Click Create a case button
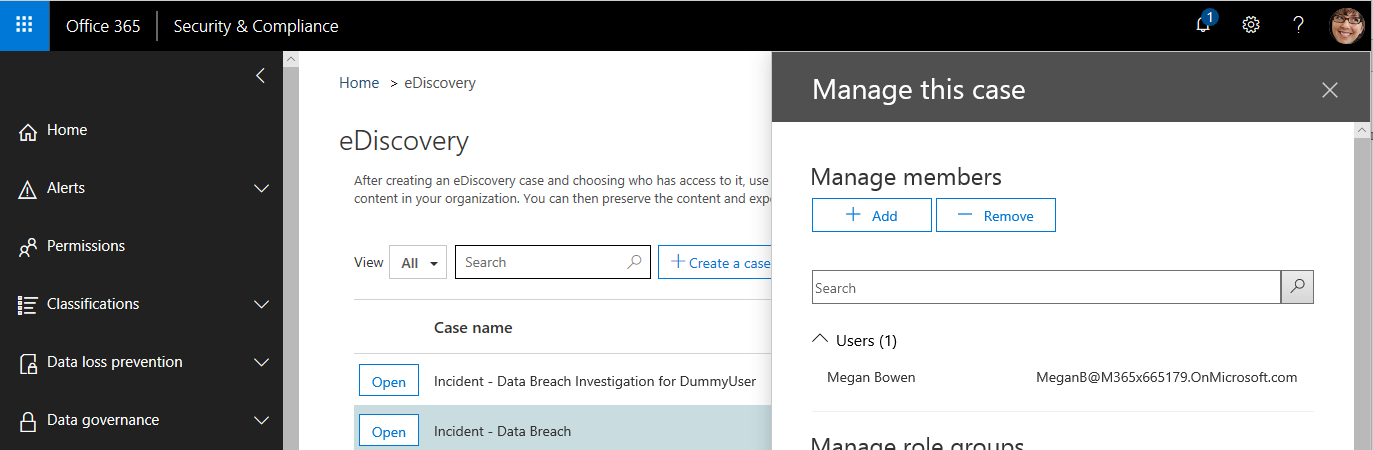This screenshot has height=450, width=1373. [716, 262]
